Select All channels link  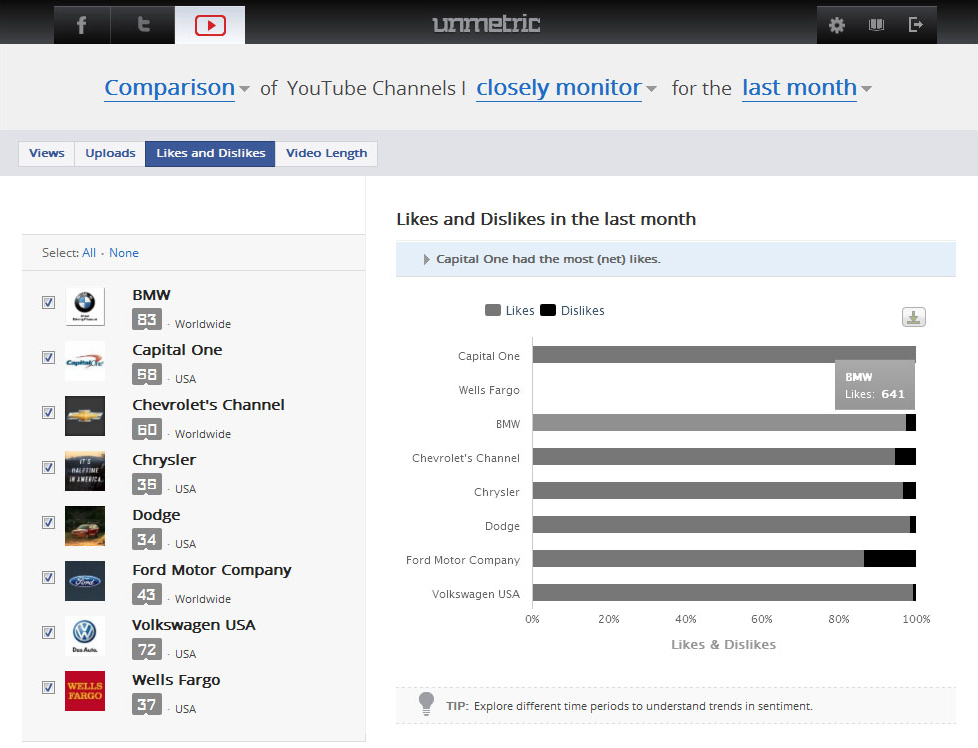pyautogui.click(x=89, y=253)
